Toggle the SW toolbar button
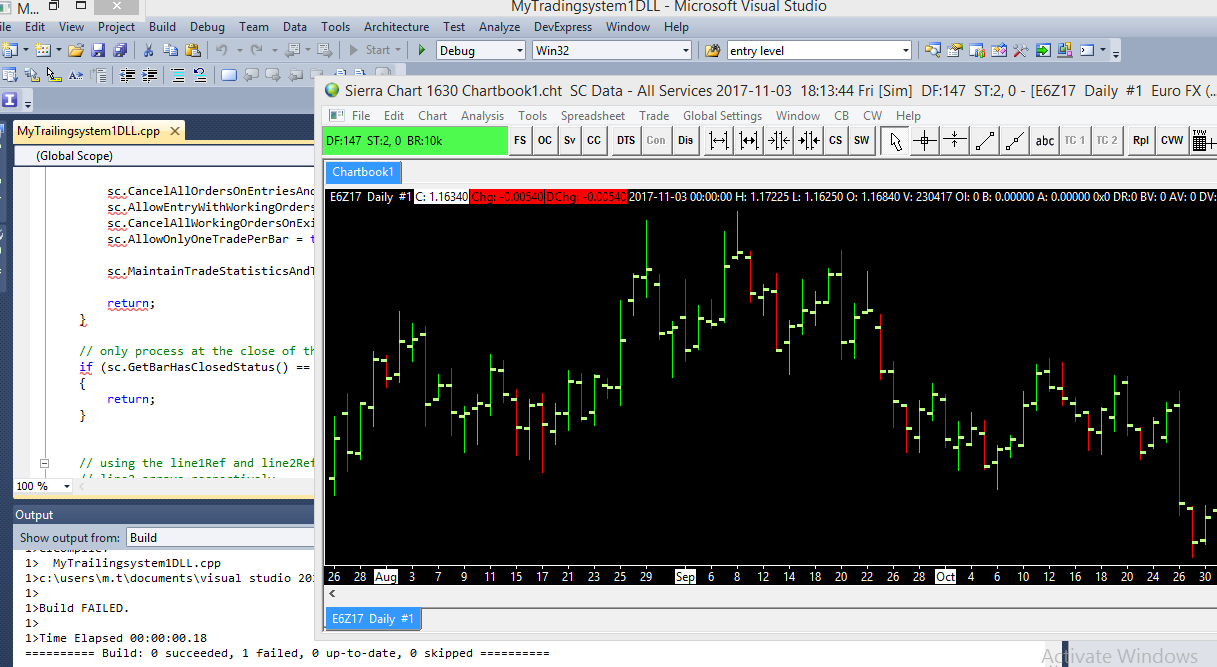Screen dimensions: 1217x667 coord(861,141)
